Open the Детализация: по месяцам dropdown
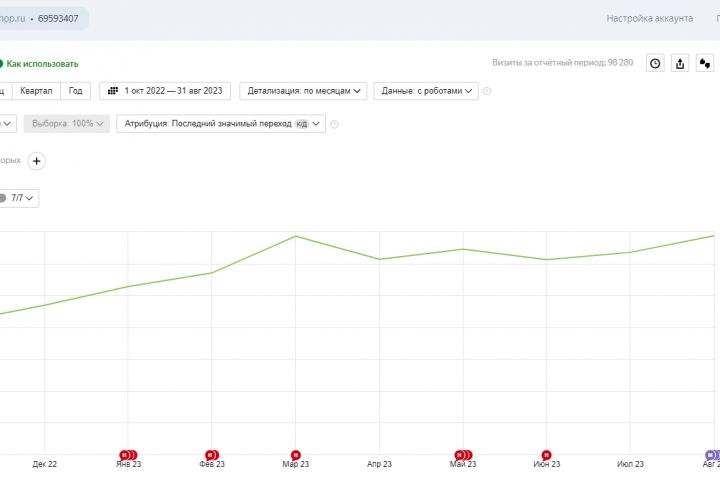Viewport: 720px width, 480px height. point(303,91)
